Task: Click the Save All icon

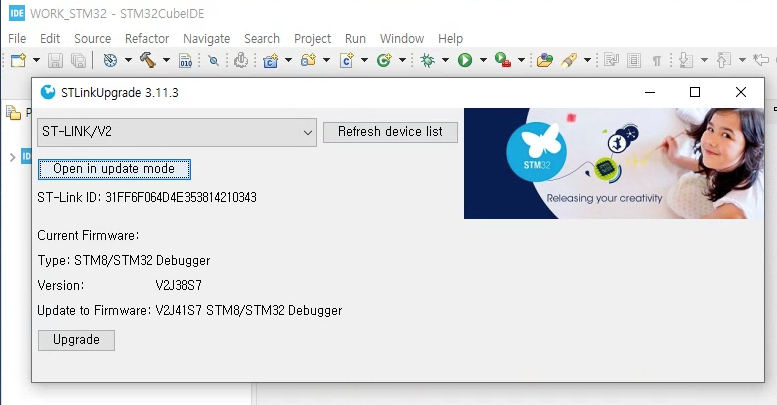Action: 78,60
